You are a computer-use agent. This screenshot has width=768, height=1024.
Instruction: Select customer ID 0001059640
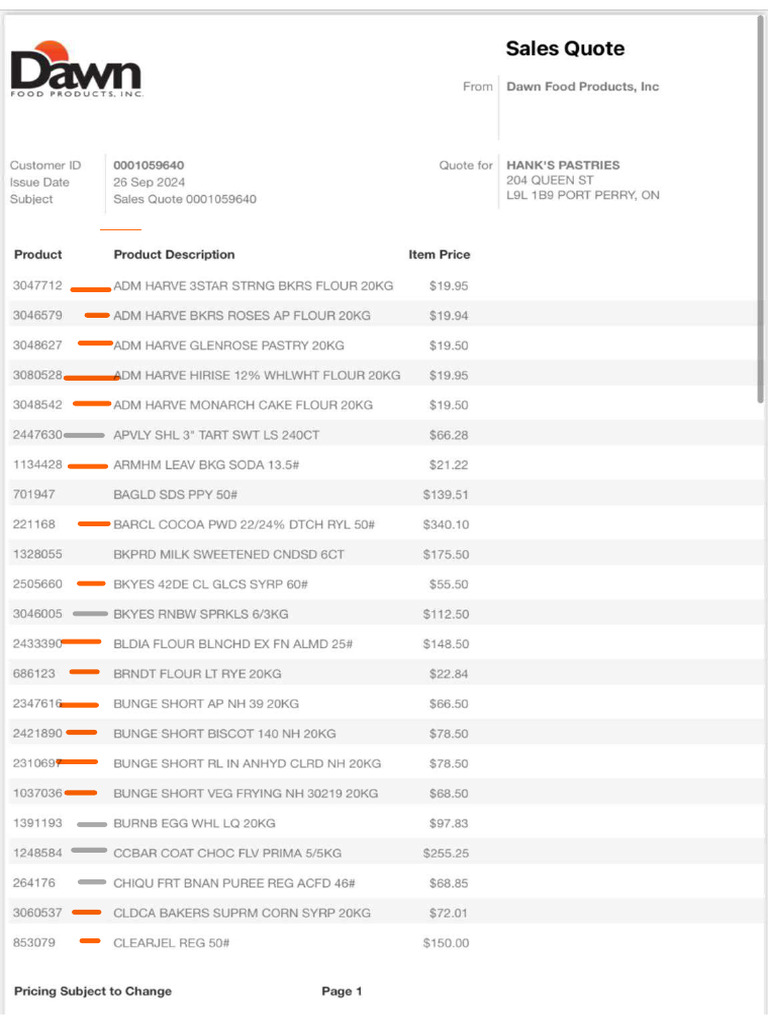coord(149,165)
